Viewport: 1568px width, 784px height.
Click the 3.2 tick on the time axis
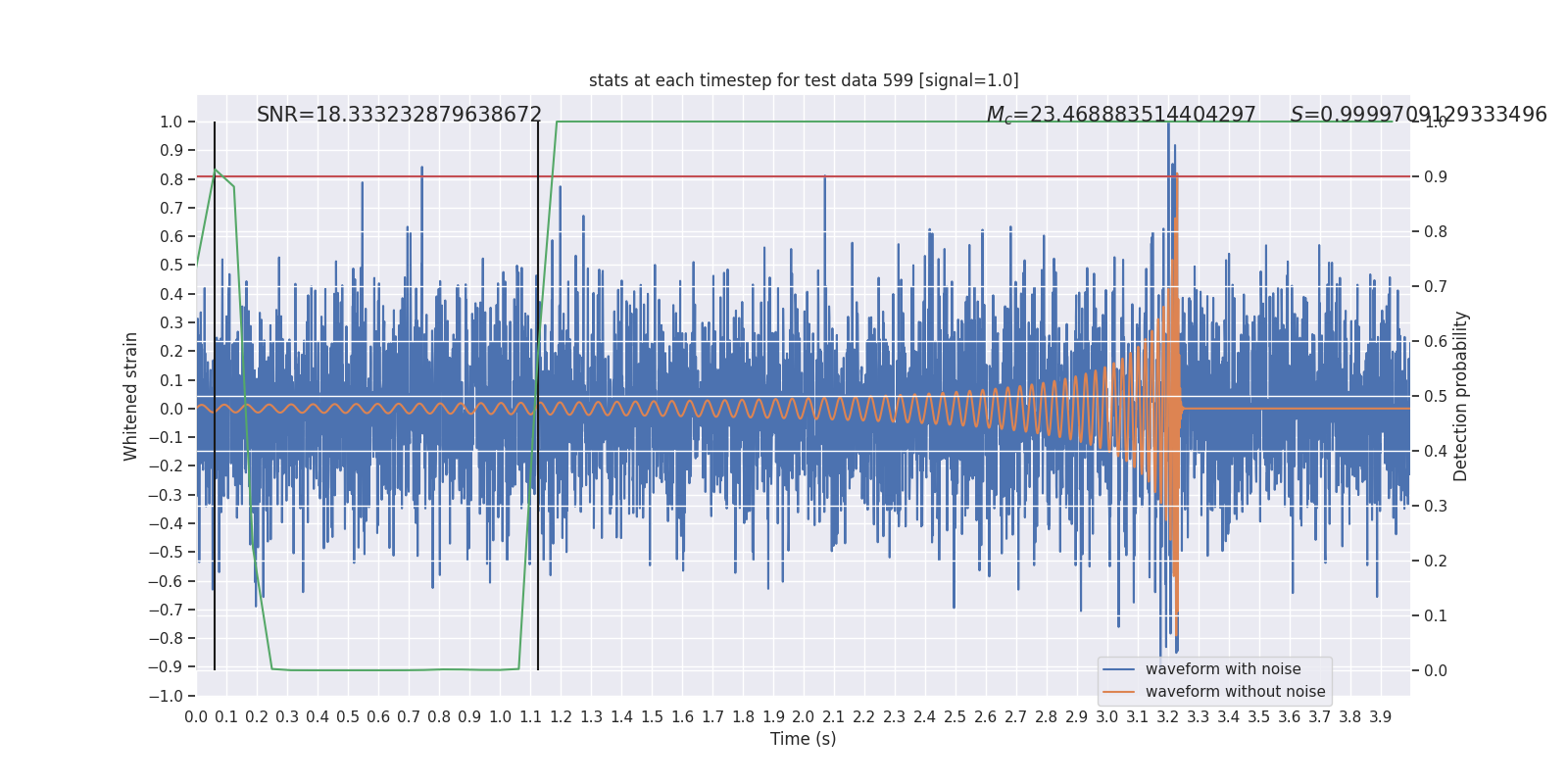pyautogui.click(x=1167, y=717)
